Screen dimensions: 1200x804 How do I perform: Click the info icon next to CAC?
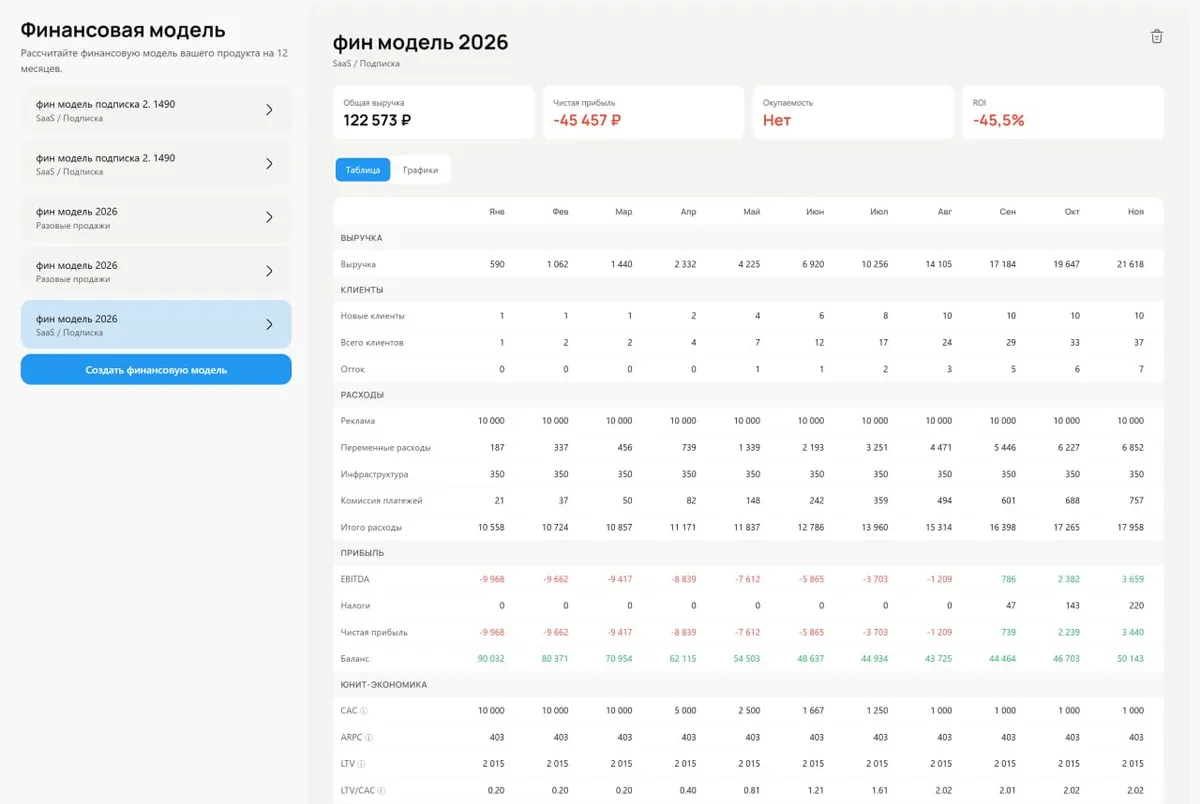[x=364, y=712]
